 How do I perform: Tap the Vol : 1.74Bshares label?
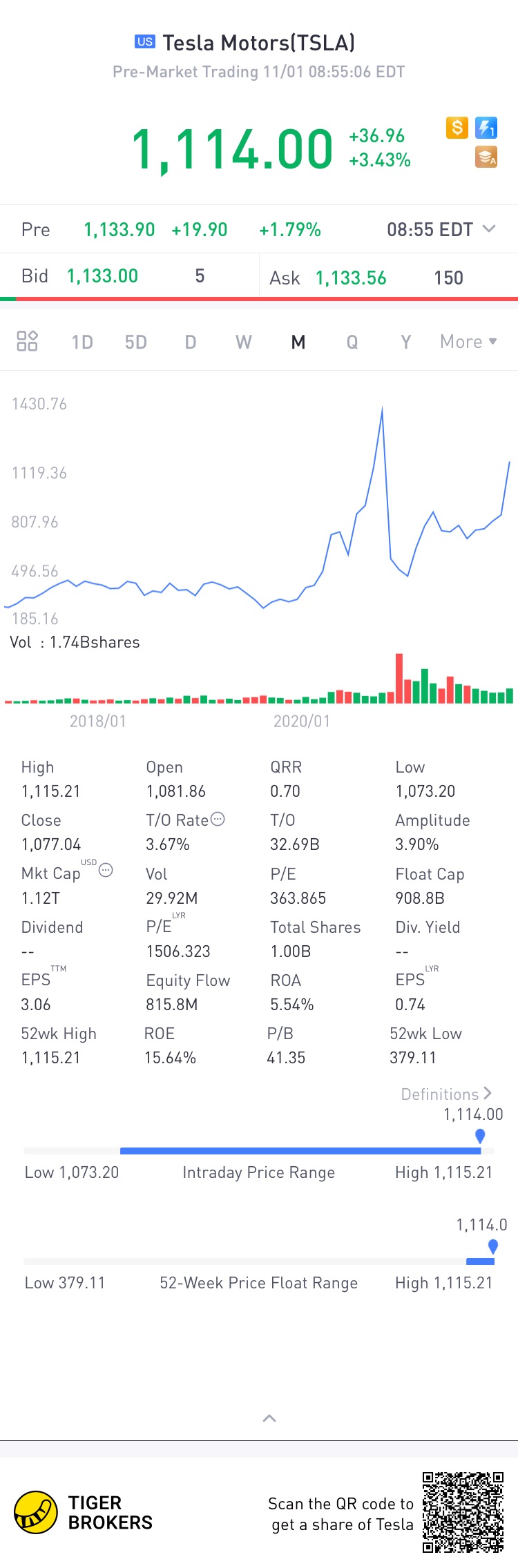point(75,642)
